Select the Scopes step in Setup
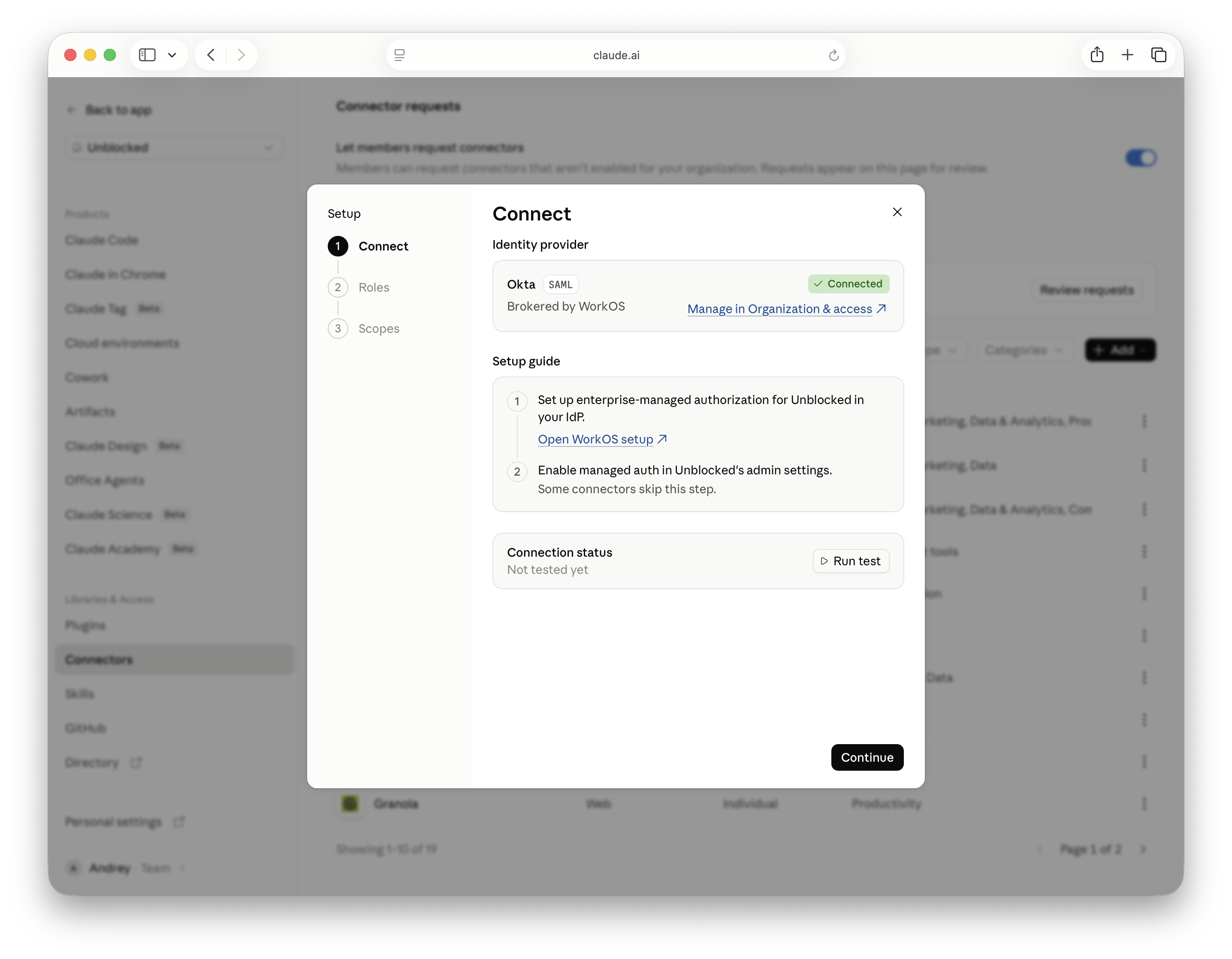Image resolution: width=1232 pixels, height=959 pixels. (x=363, y=329)
